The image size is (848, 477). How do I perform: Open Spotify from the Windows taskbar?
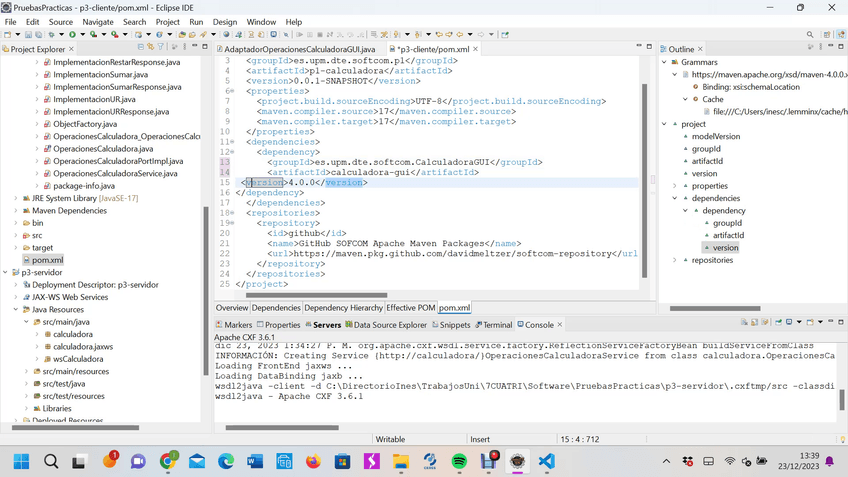click(x=459, y=461)
